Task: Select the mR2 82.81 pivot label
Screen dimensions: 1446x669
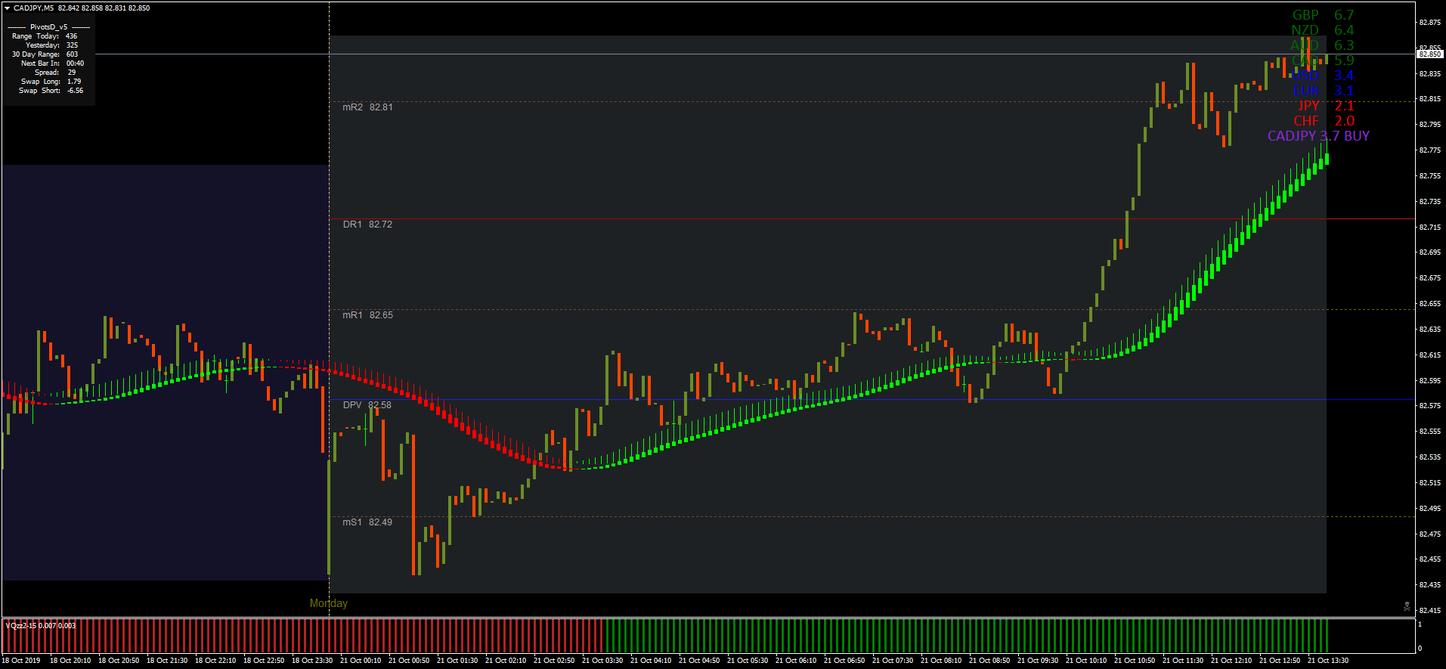Action: 367,106
